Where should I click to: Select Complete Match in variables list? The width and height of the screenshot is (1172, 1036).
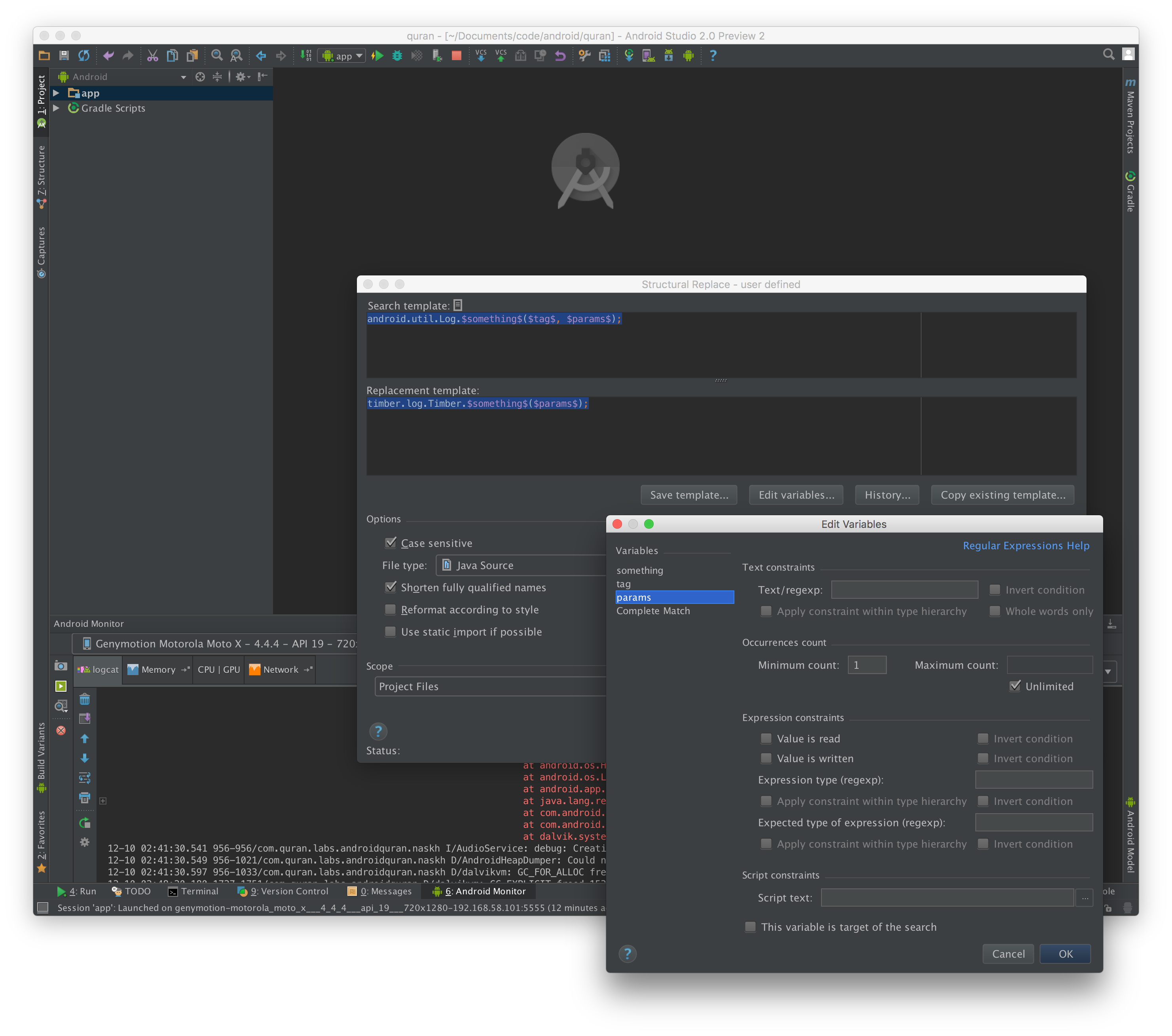tap(653, 611)
